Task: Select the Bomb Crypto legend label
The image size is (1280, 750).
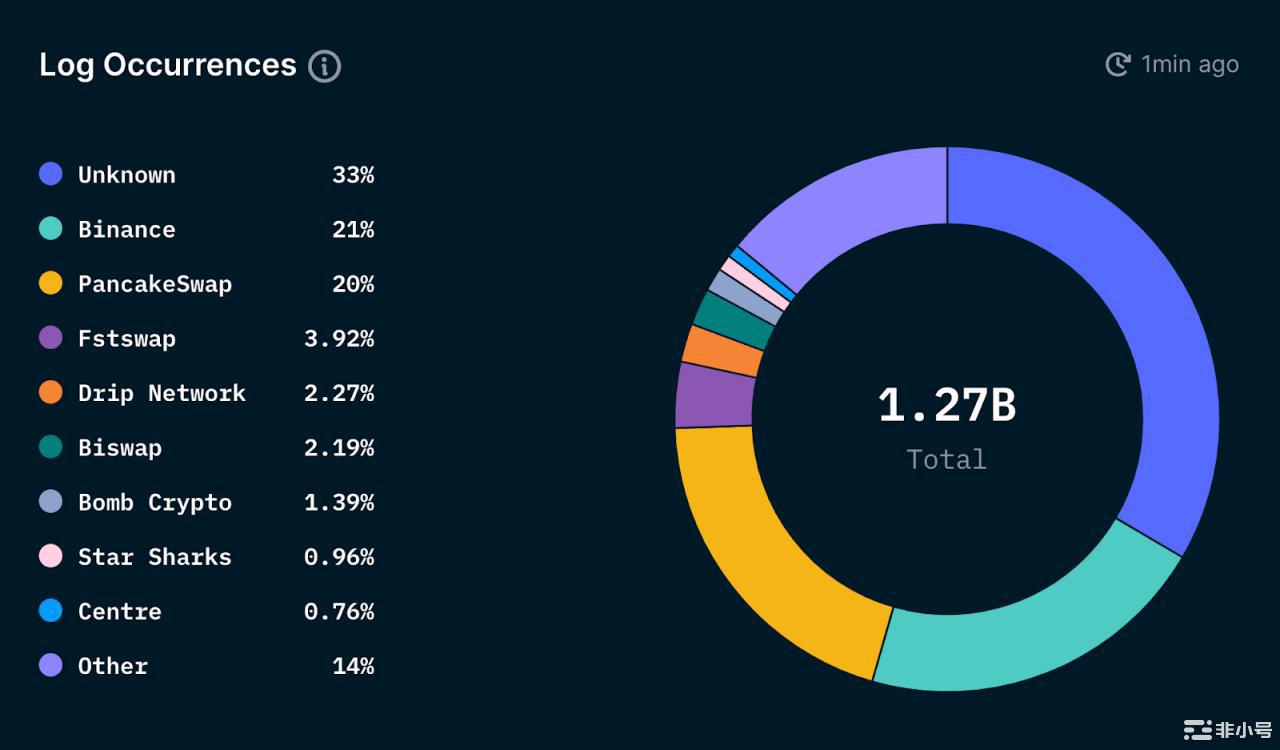Action: click(154, 502)
